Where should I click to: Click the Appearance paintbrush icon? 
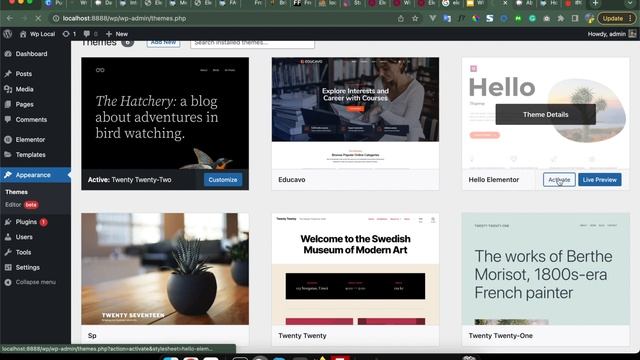[8, 175]
